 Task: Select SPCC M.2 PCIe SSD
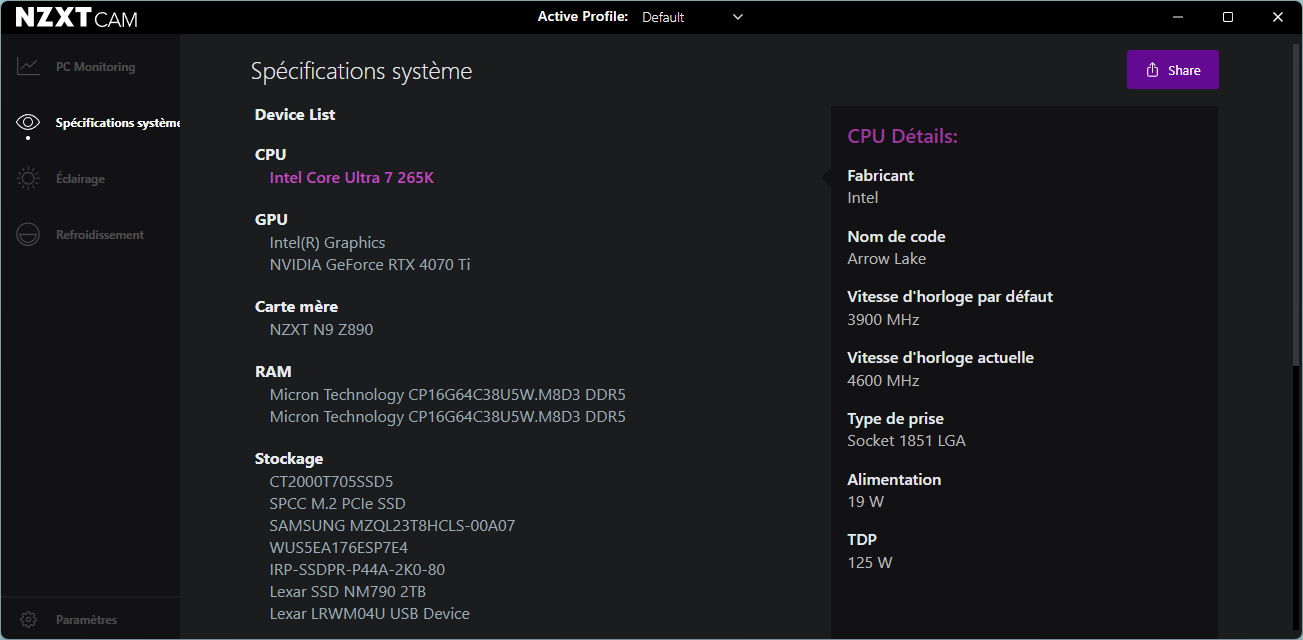tap(337, 504)
